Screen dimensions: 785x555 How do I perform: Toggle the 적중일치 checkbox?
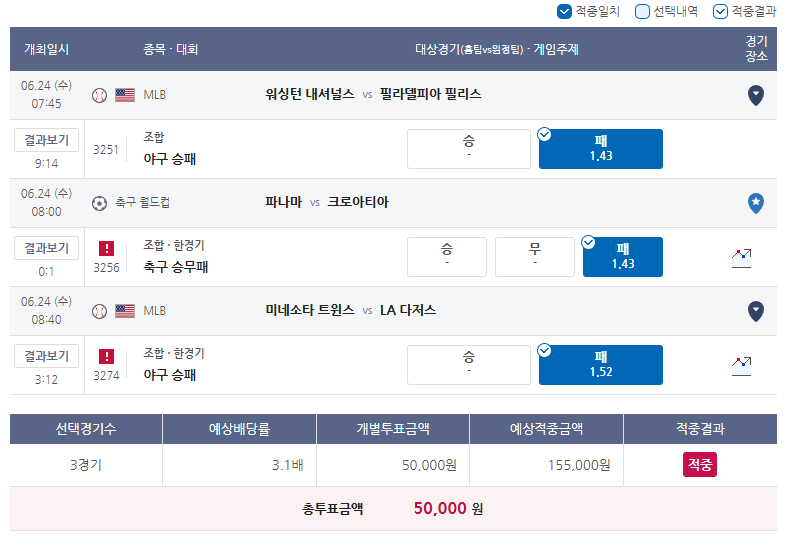564,12
